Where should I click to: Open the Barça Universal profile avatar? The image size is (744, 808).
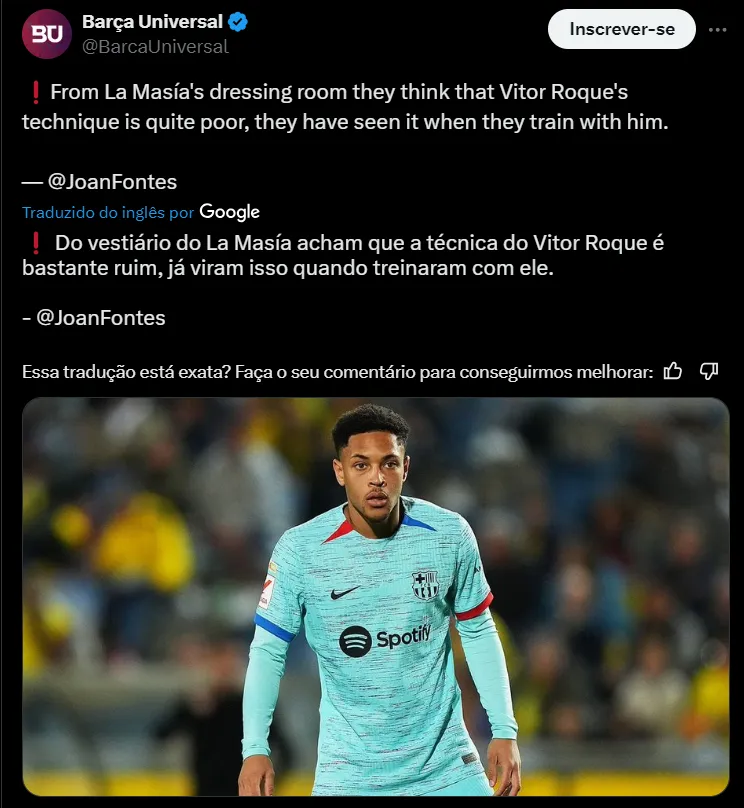[x=46, y=33]
